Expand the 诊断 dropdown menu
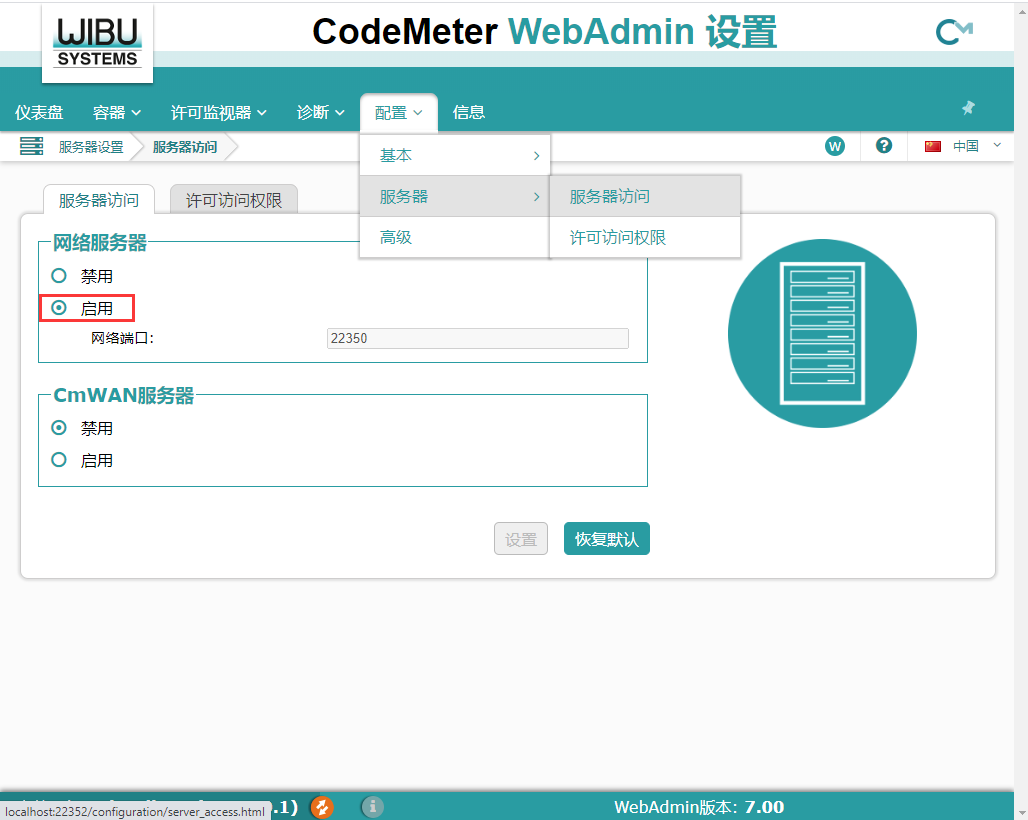The width and height of the screenshot is (1028, 820). pyautogui.click(x=320, y=113)
